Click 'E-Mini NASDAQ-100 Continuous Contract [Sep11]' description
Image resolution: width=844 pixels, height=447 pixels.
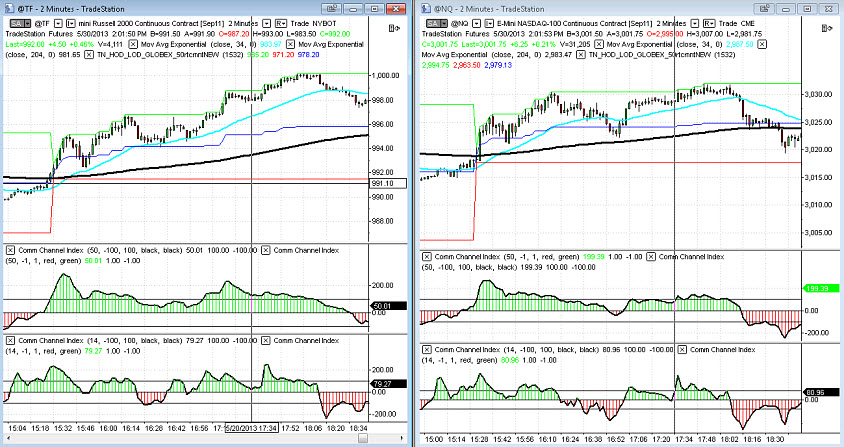coord(574,24)
